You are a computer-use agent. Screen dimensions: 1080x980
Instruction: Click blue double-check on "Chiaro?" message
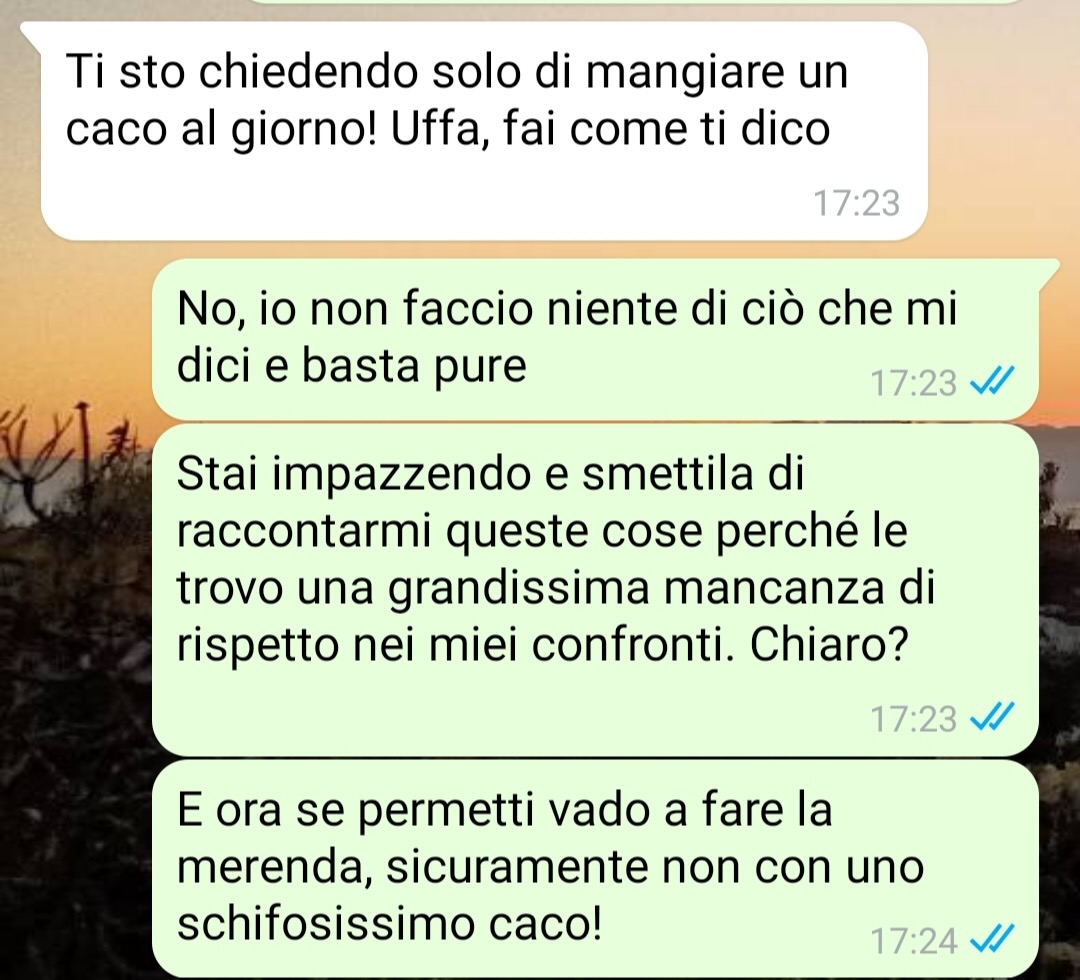point(992,718)
